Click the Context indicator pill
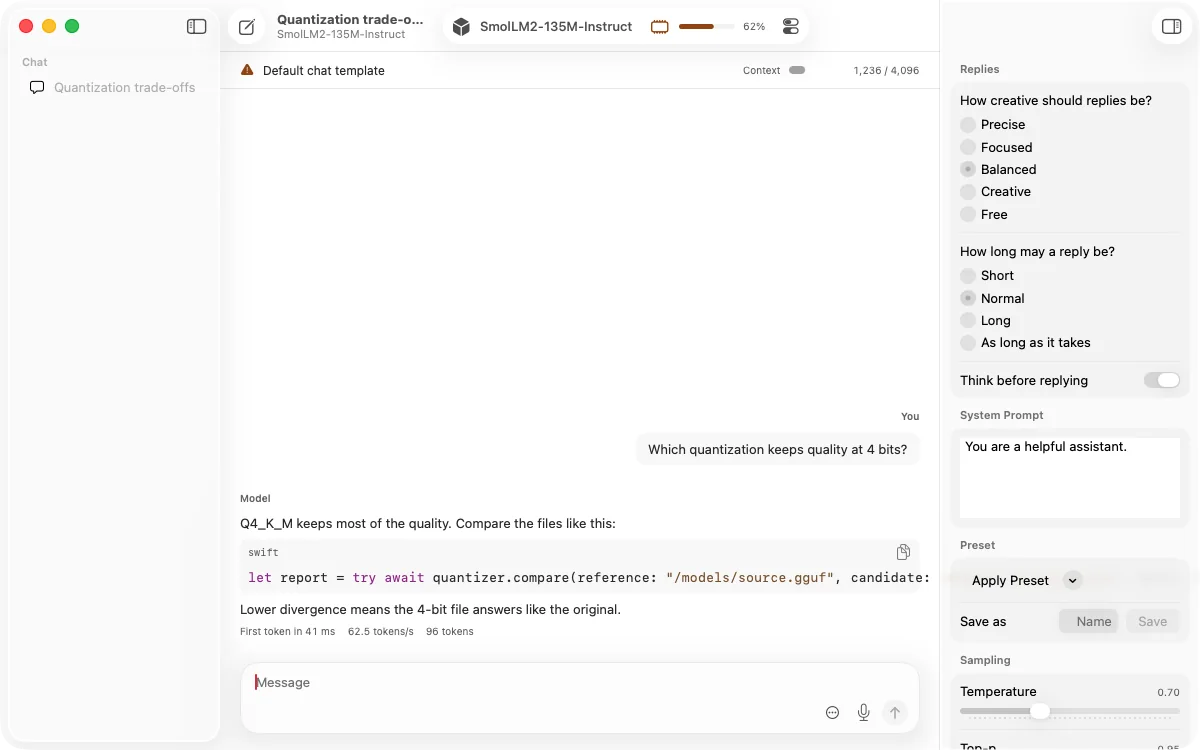Image resolution: width=1200 pixels, height=750 pixels. (797, 70)
